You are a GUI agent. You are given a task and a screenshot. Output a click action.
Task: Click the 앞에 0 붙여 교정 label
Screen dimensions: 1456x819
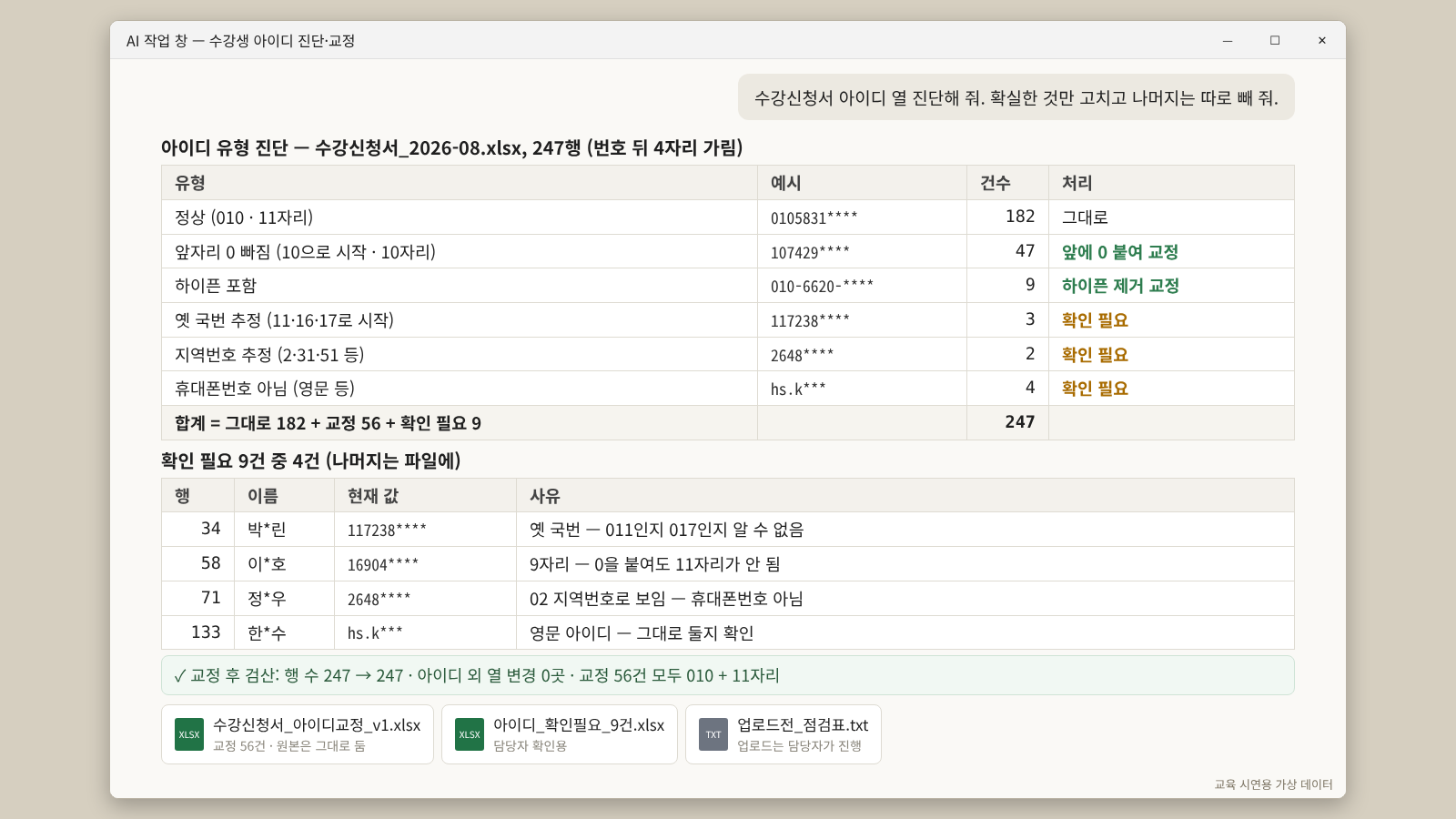click(x=1120, y=252)
